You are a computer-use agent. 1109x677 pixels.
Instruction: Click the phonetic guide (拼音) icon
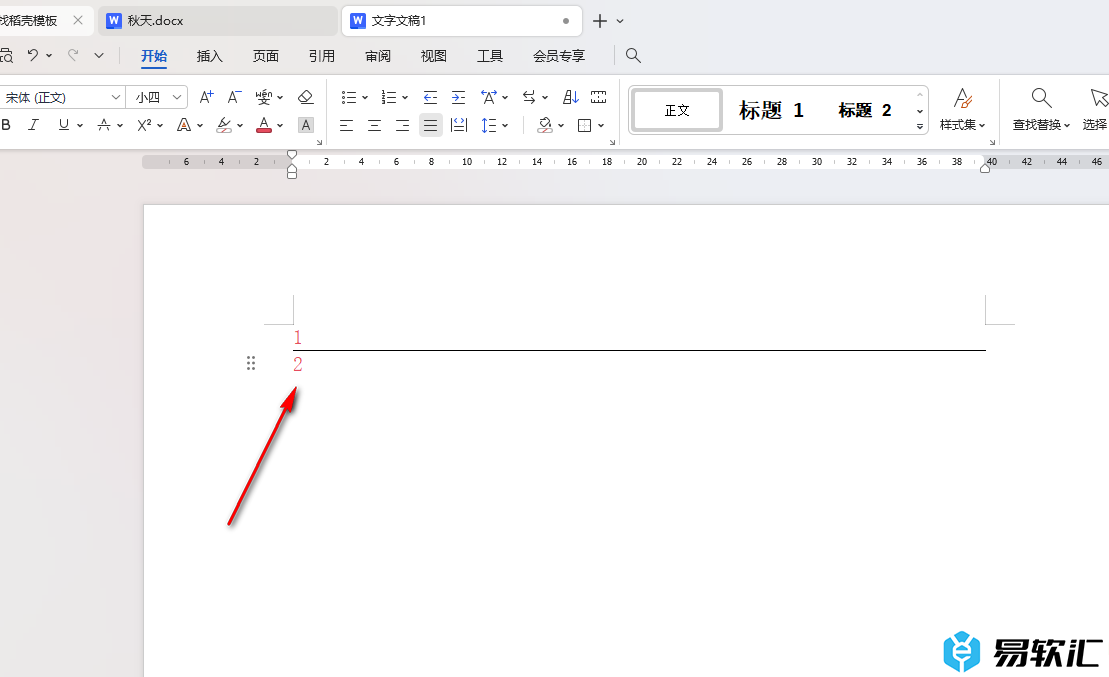[264, 97]
